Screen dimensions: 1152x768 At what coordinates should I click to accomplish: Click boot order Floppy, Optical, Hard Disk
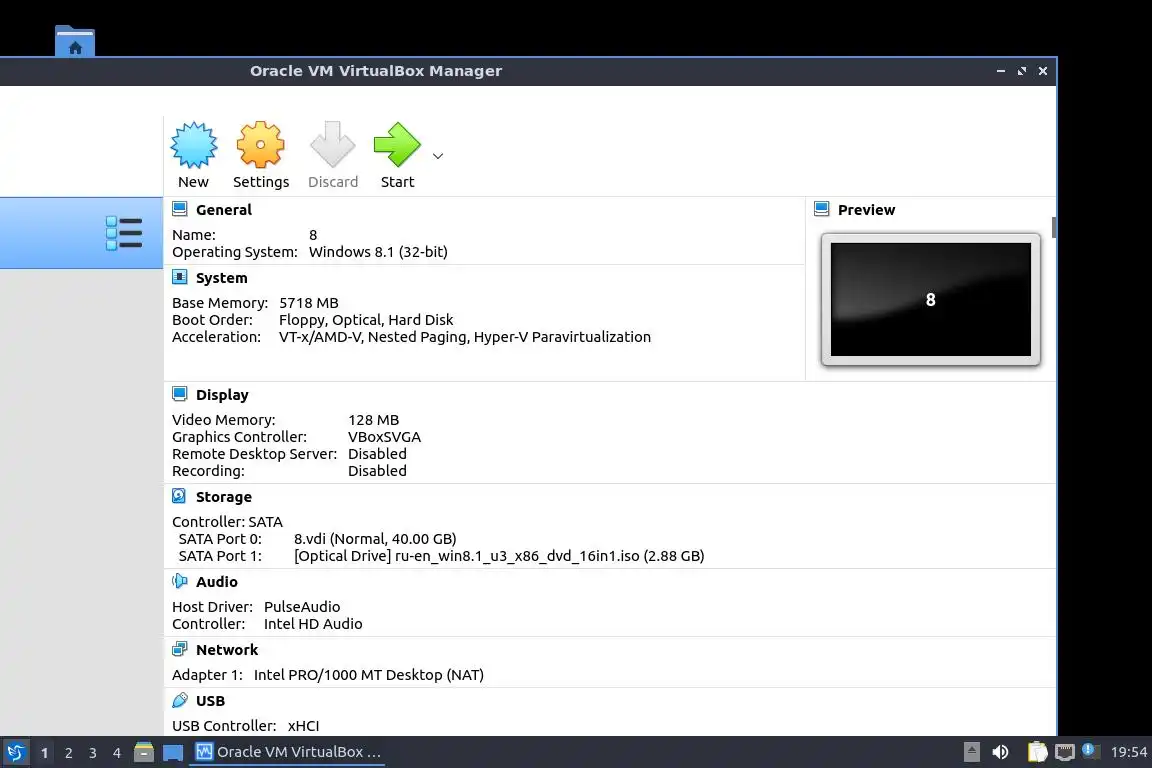pyautogui.click(x=366, y=320)
